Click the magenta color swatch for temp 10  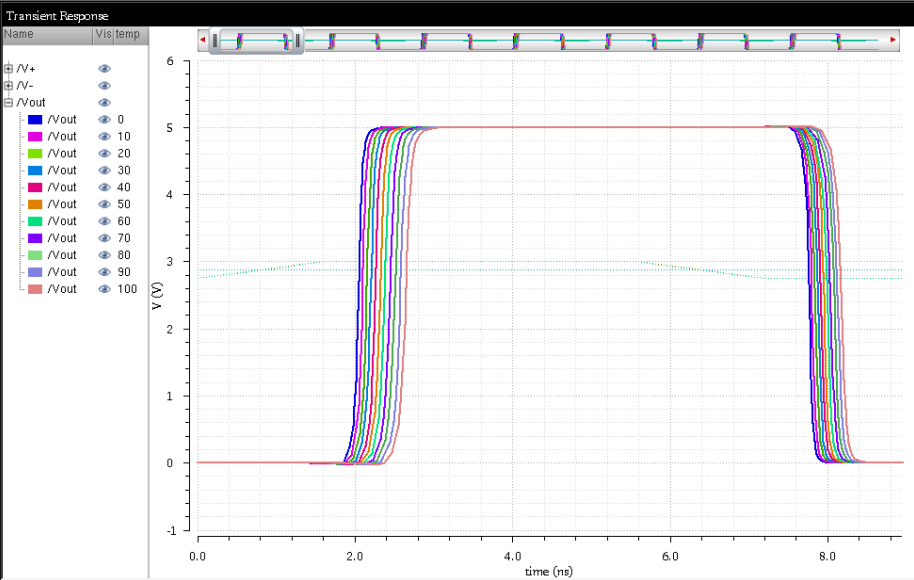point(34,136)
